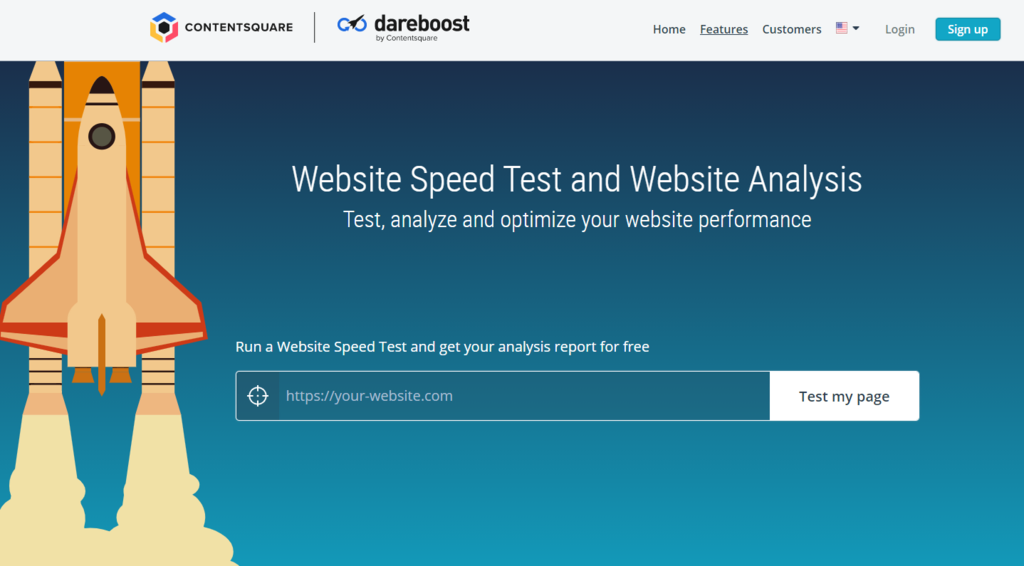Click the crosshair target icon in URL field
This screenshot has height=566, width=1024.
[258, 396]
